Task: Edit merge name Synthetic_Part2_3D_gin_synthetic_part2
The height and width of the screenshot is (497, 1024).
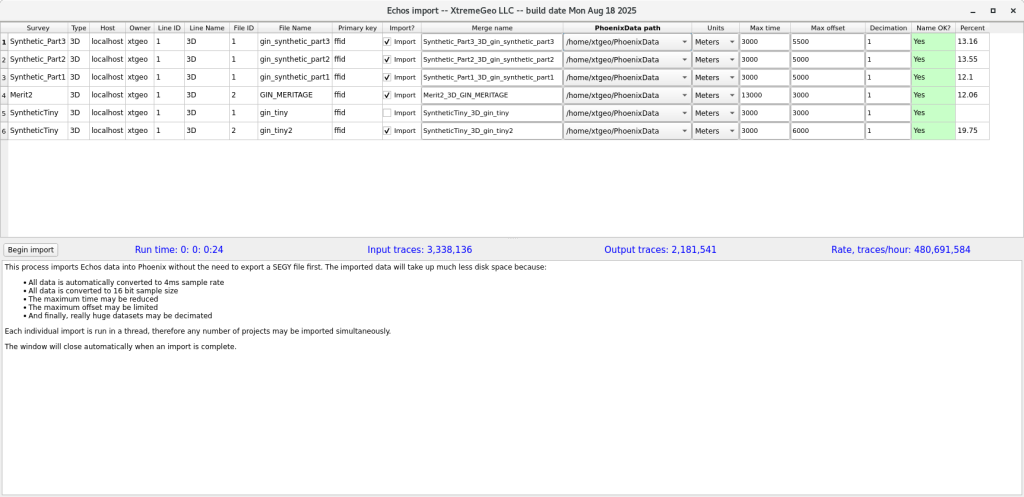Action: click(x=492, y=59)
